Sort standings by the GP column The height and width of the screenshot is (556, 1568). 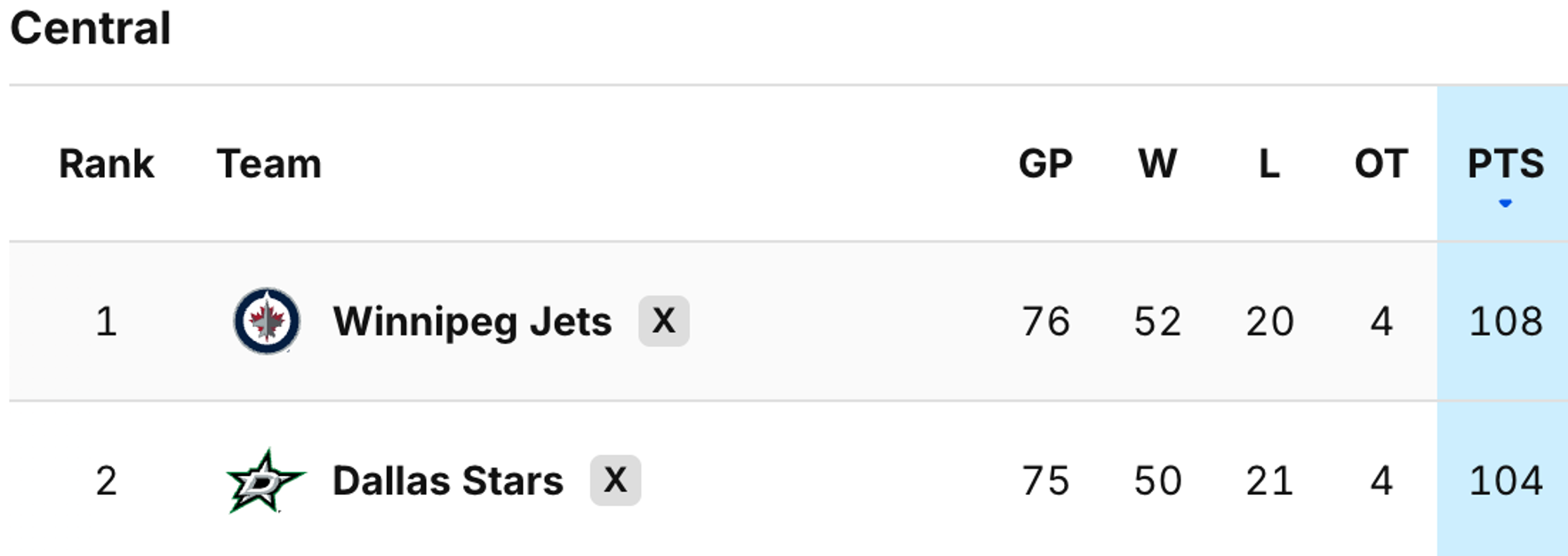point(1045,164)
